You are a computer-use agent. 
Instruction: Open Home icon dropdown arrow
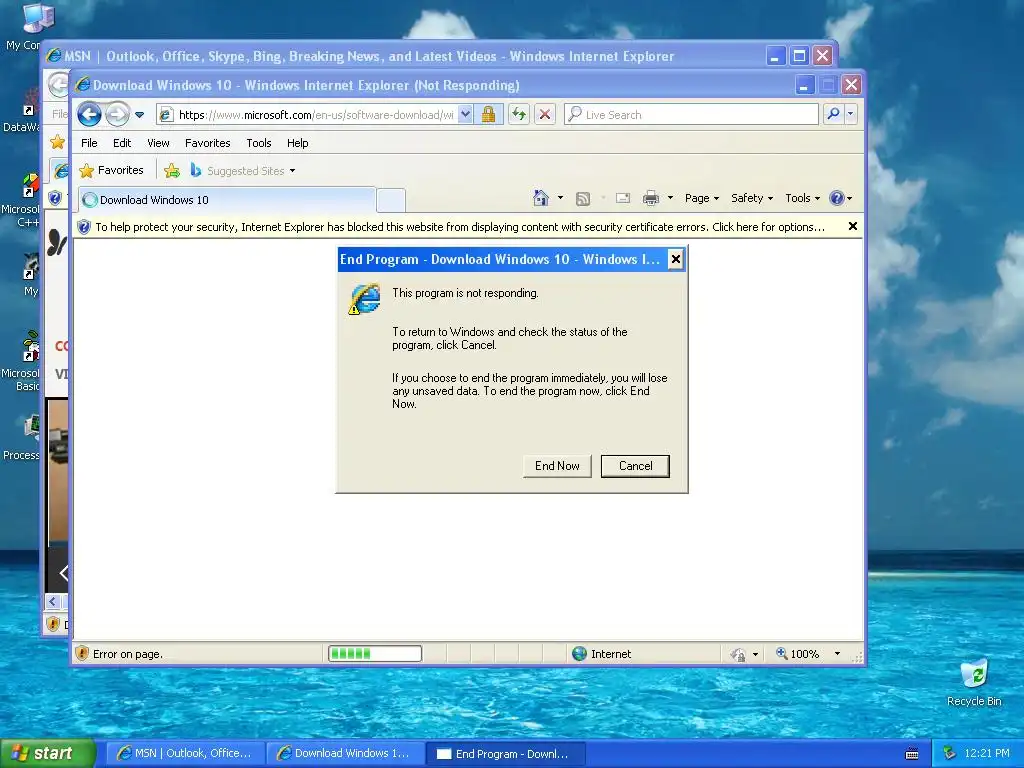tap(560, 198)
